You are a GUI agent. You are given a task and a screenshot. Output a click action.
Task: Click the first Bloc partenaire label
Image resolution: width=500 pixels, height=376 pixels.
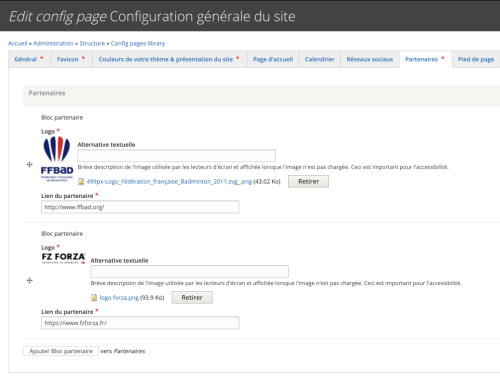click(62, 117)
